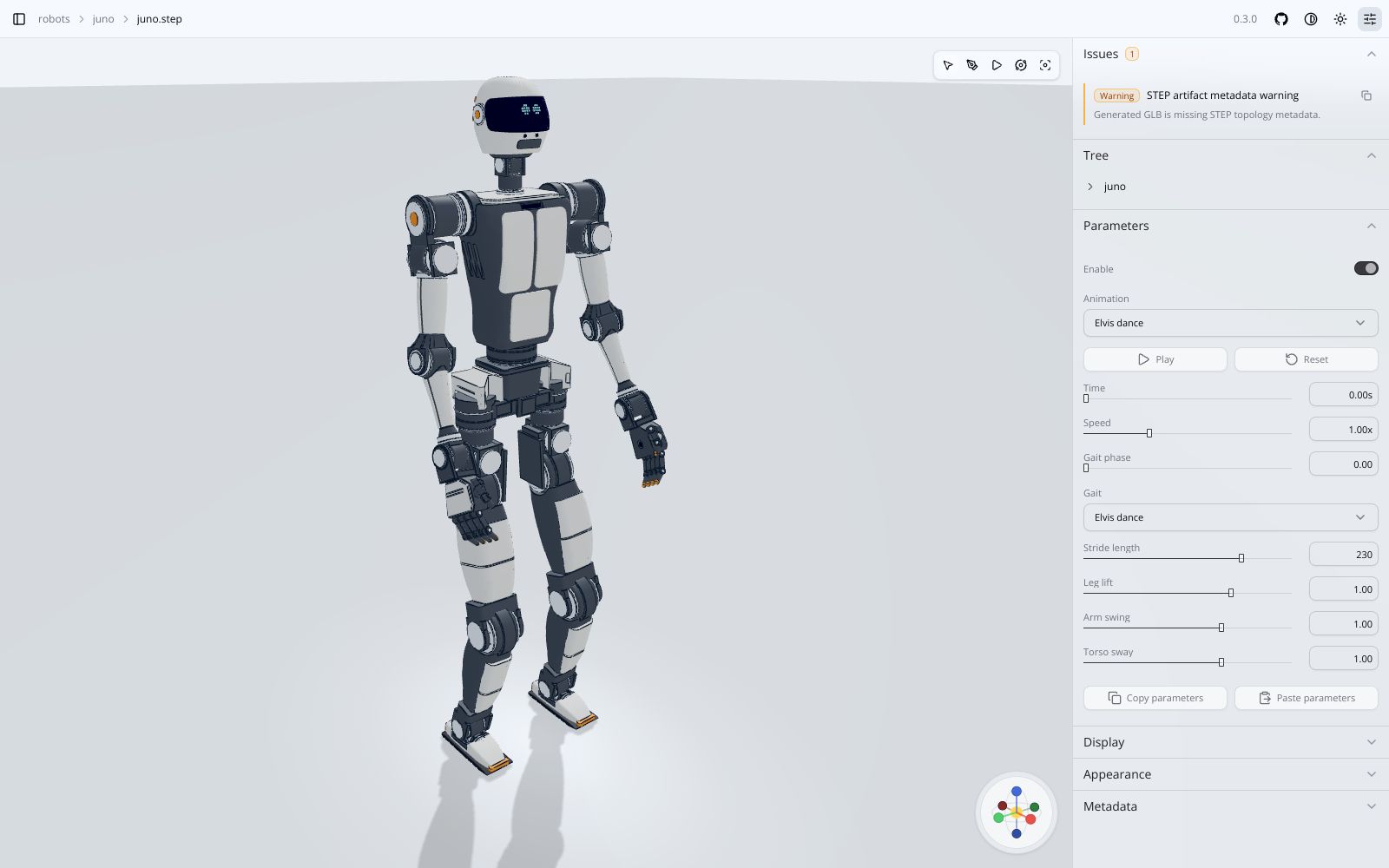The width and height of the screenshot is (1389, 868).
Task: Expand the juno tree node
Action: coord(1091,187)
